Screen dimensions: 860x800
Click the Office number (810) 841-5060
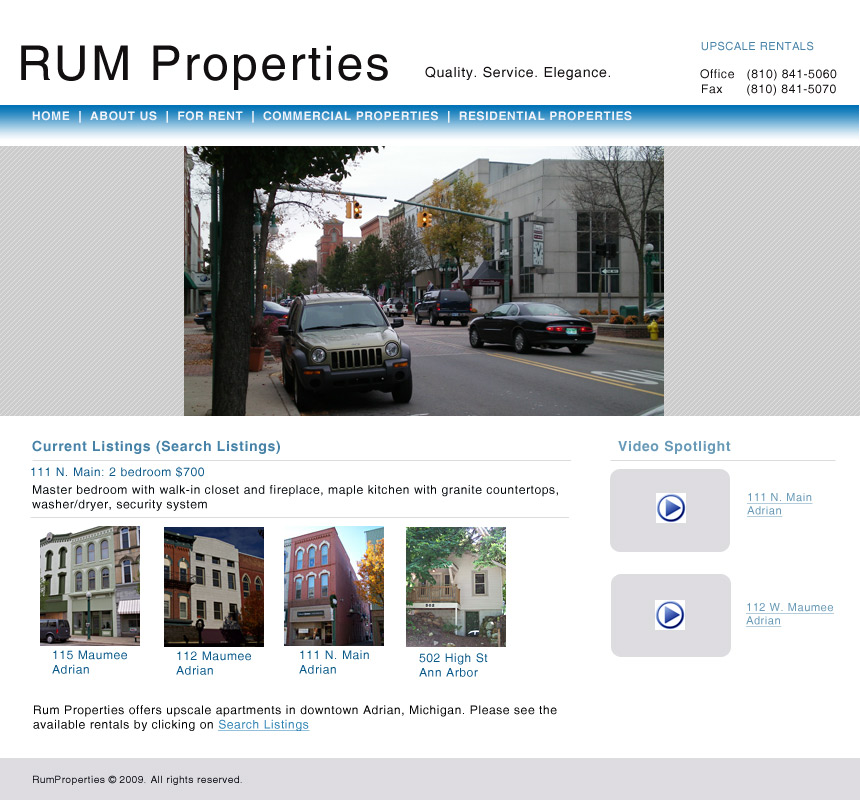click(x=791, y=74)
